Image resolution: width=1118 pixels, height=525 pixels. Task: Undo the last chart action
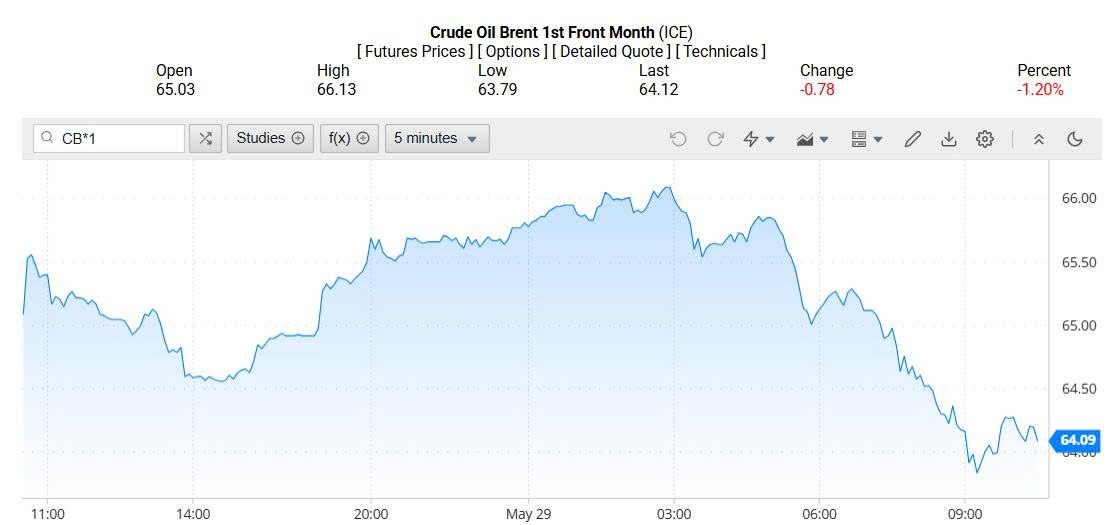[x=678, y=139]
